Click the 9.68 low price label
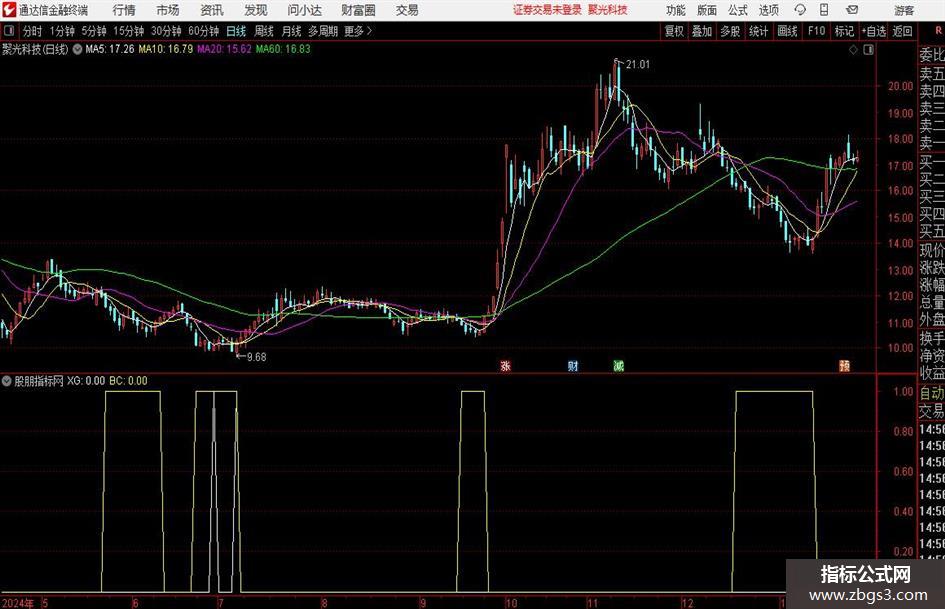This screenshot has width=945, height=609. (257, 357)
